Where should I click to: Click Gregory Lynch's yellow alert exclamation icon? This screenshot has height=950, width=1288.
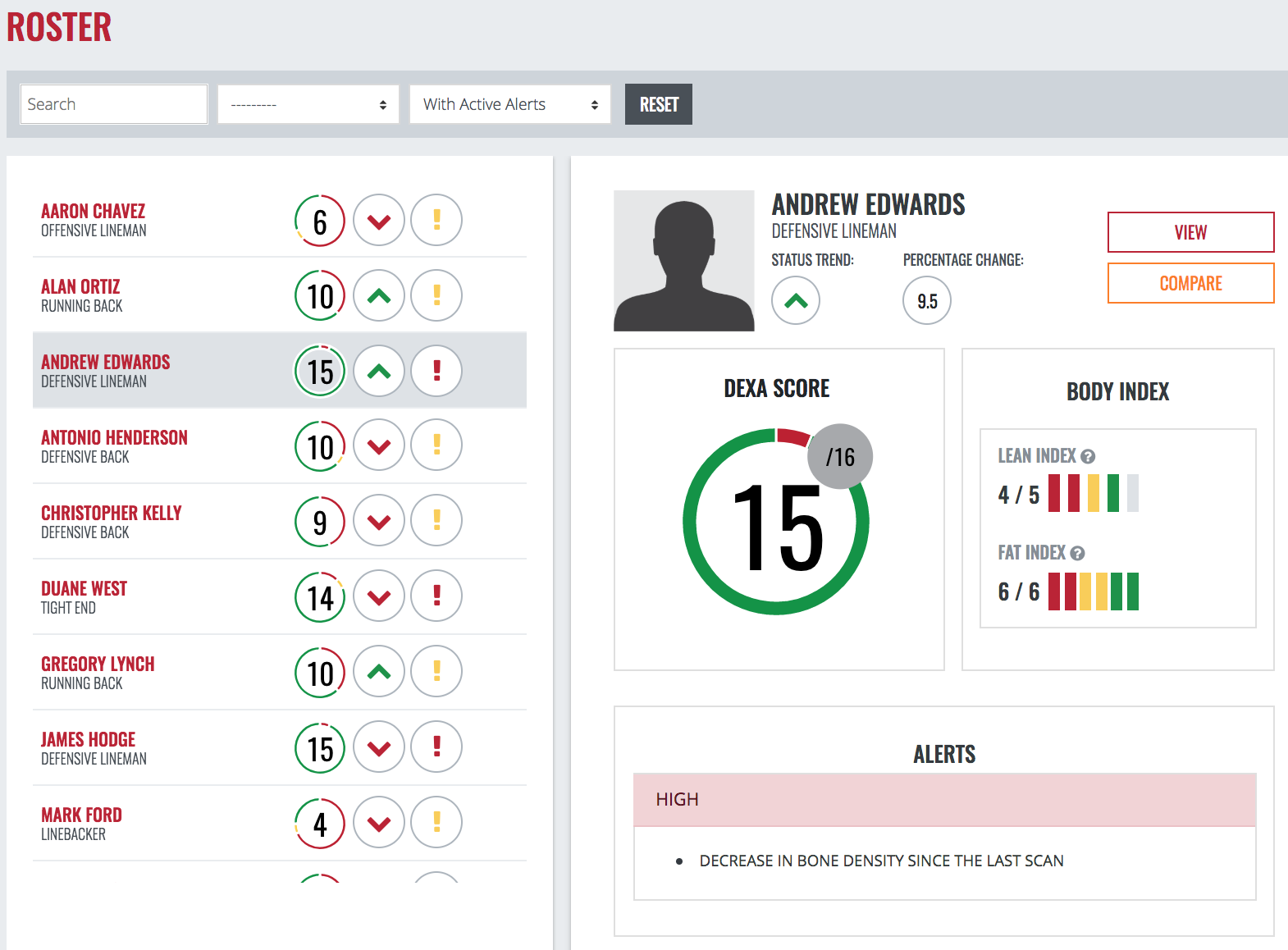tap(436, 672)
